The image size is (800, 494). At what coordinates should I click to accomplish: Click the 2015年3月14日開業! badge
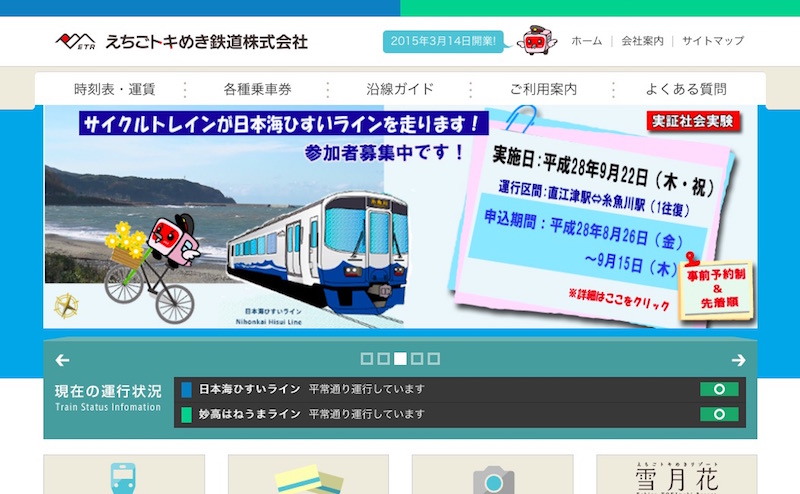[443, 41]
